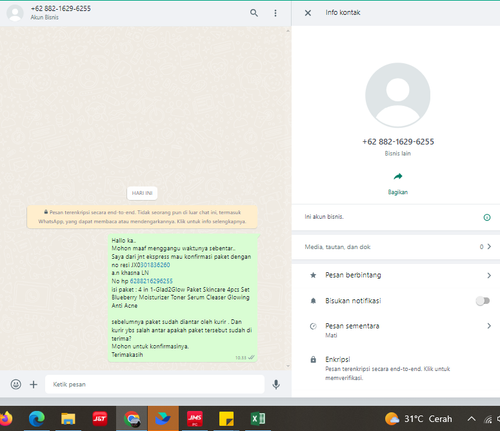Click the timer icon for Pesan sementara

[313, 326]
